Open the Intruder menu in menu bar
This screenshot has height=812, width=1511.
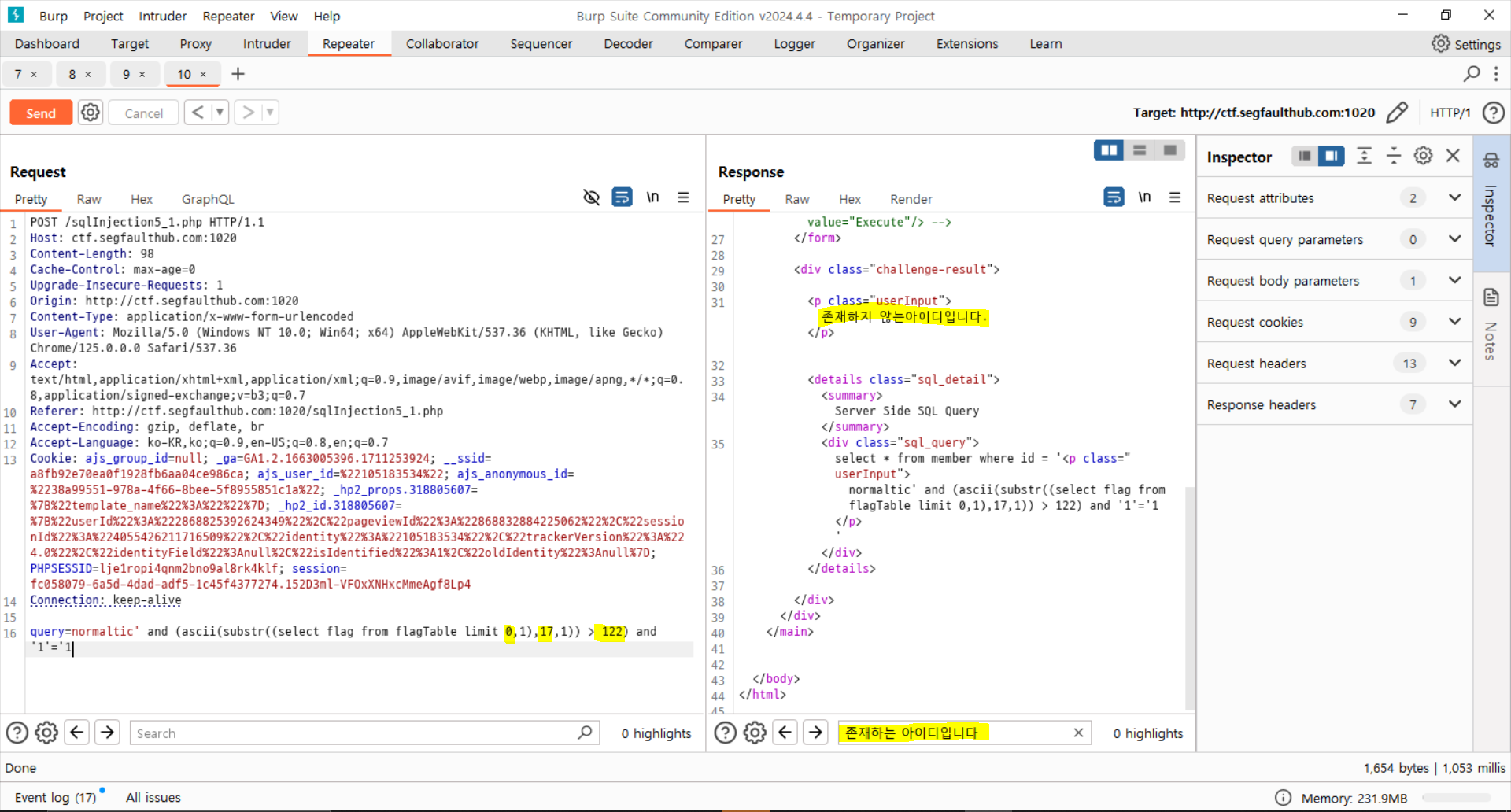pyautogui.click(x=162, y=16)
